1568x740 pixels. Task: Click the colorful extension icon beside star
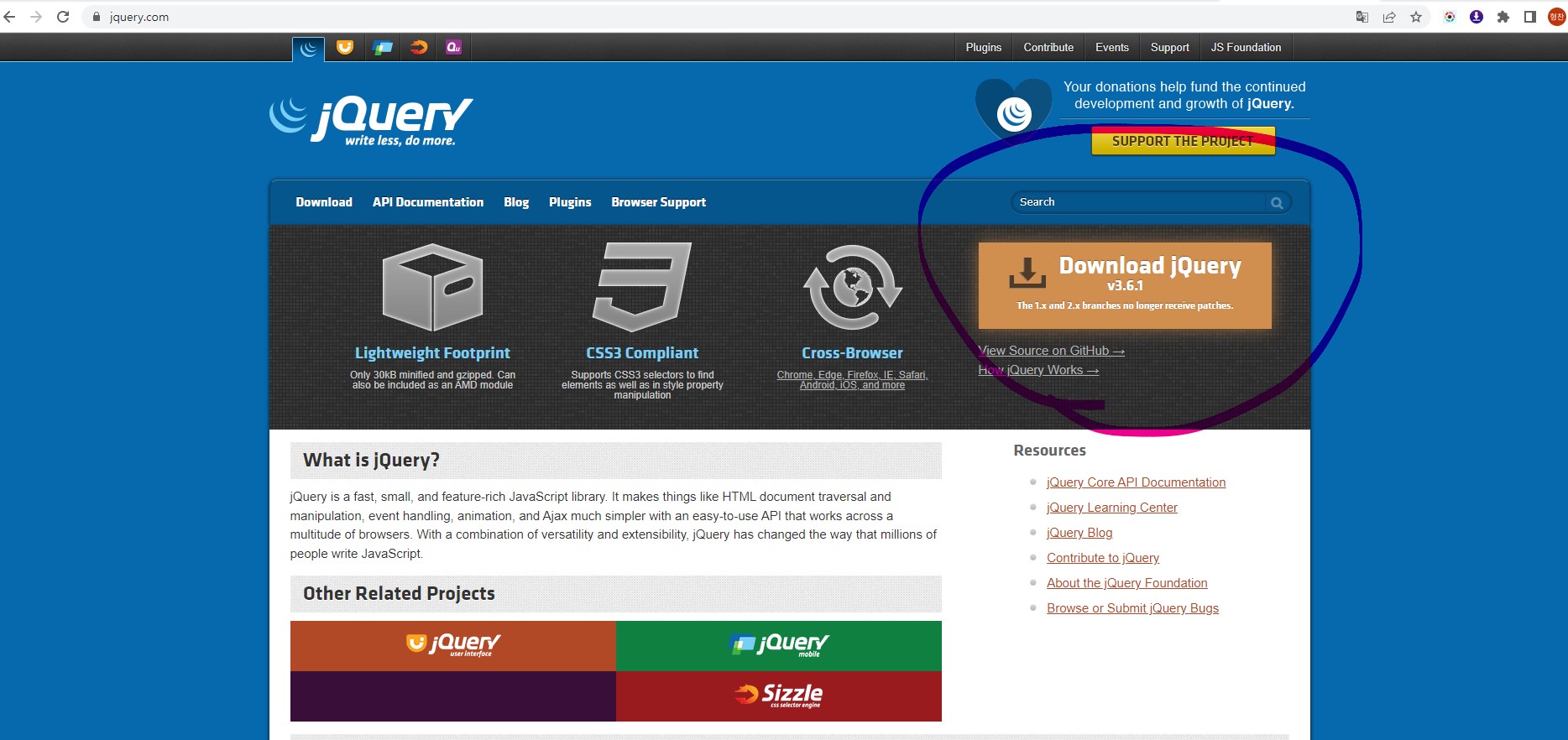coord(1450,17)
